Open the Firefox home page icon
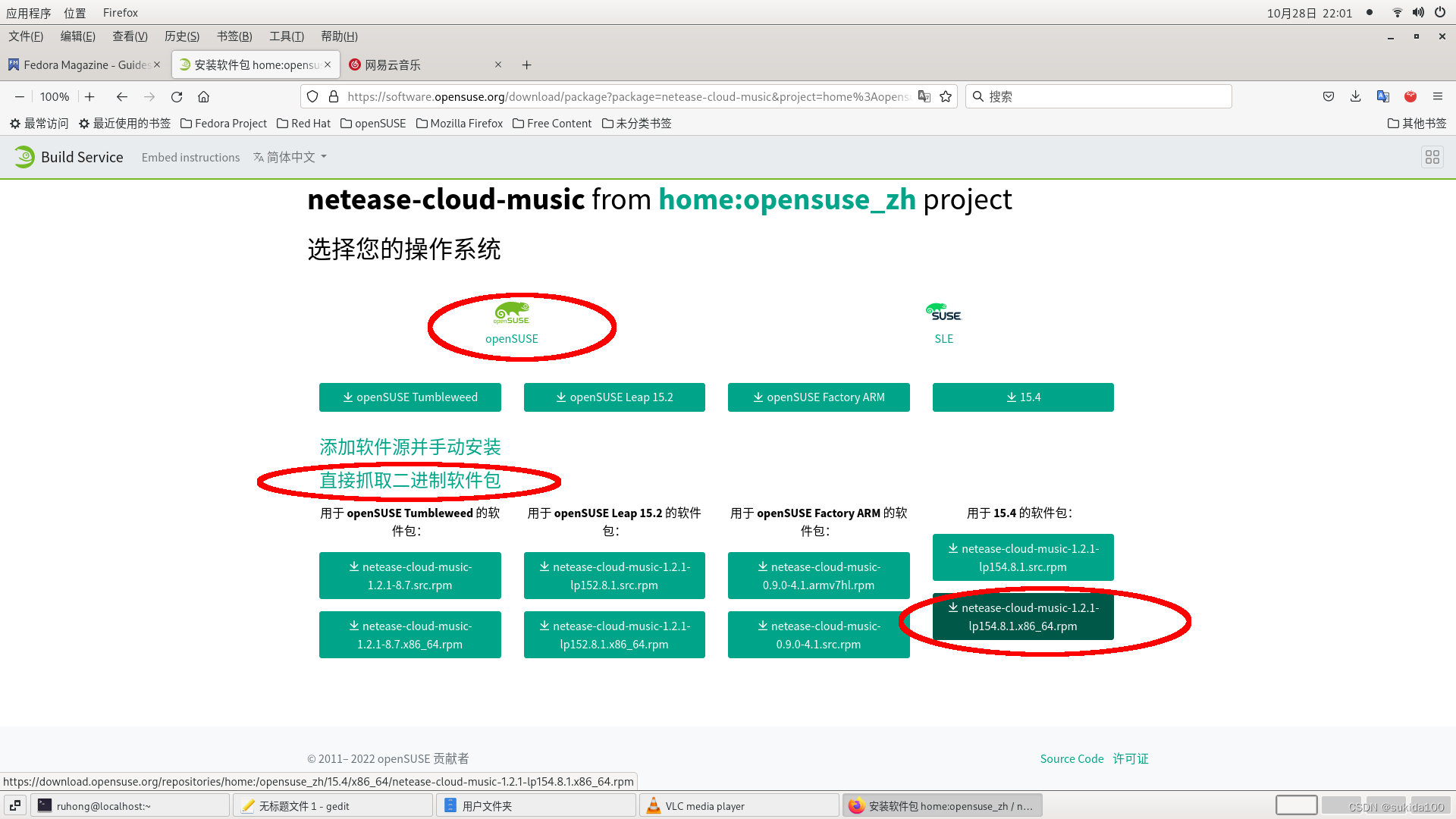Image resolution: width=1456 pixels, height=819 pixels. point(203,96)
